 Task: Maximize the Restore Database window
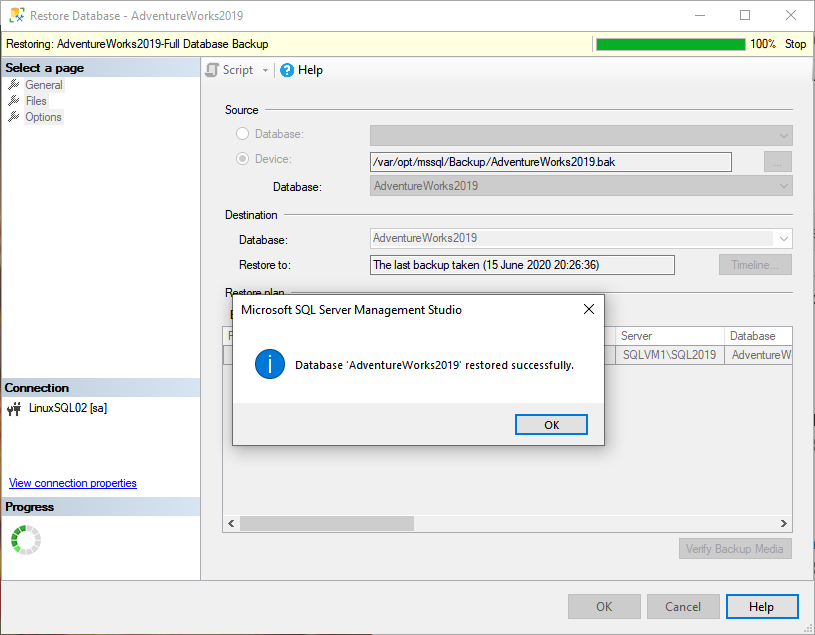click(x=745, y=15)
